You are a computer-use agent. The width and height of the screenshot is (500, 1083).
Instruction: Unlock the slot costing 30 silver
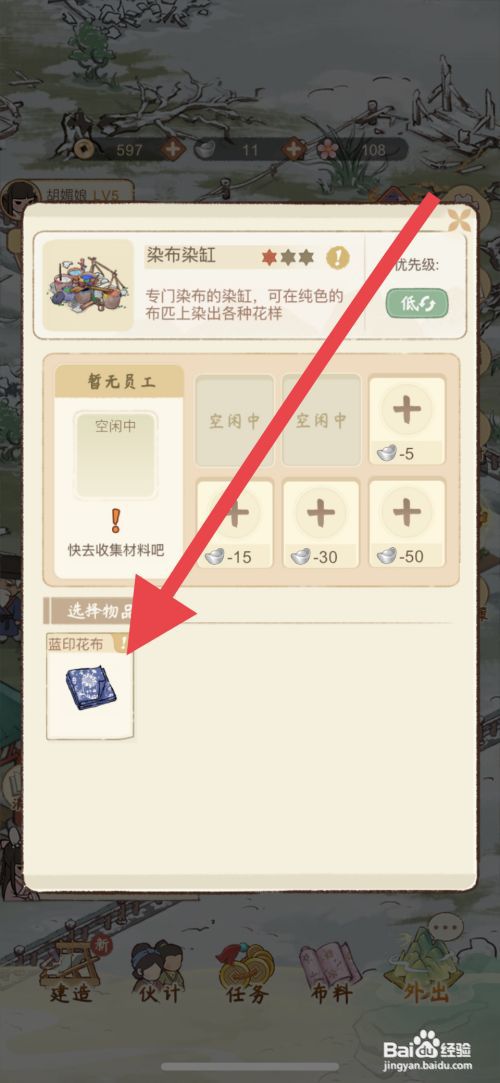[321, 524]
